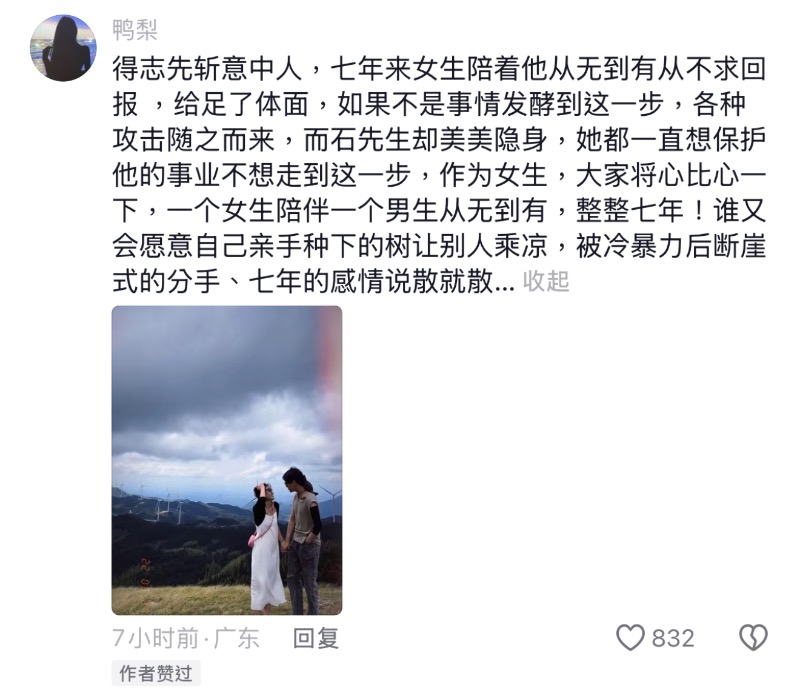This screenshot has height=693, width=800.
Task: Collapse the comment via 收起
Action: 545,281
